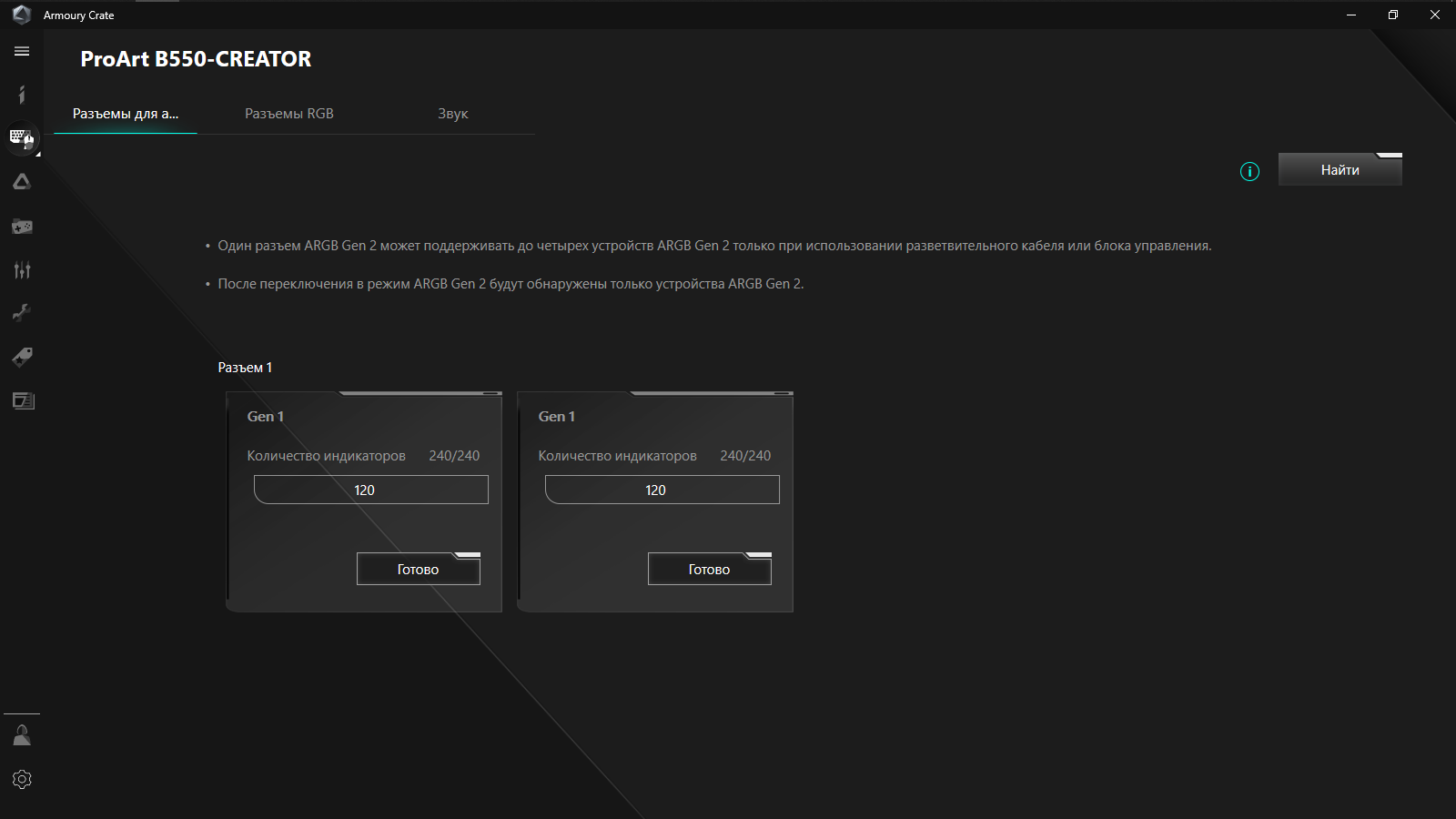Click the Gen 1 heading of left card

coord(266,417)
